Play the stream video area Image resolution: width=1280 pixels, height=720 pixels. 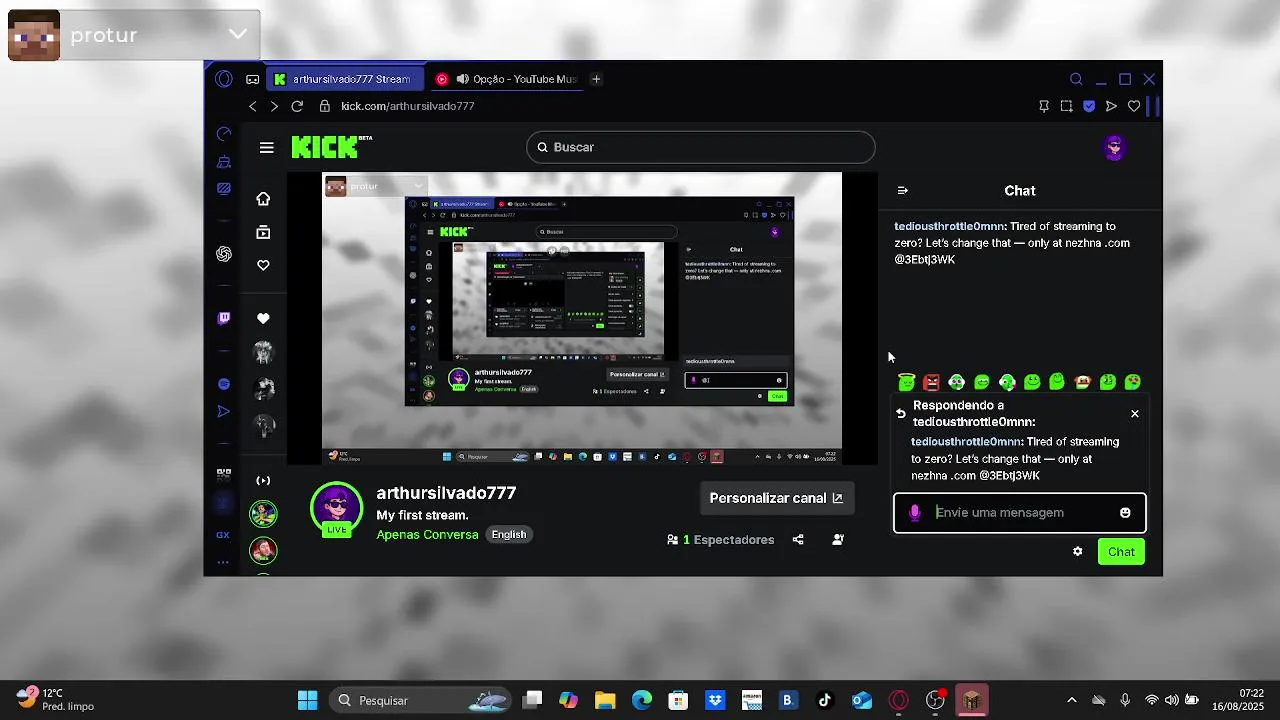[582, 318]
